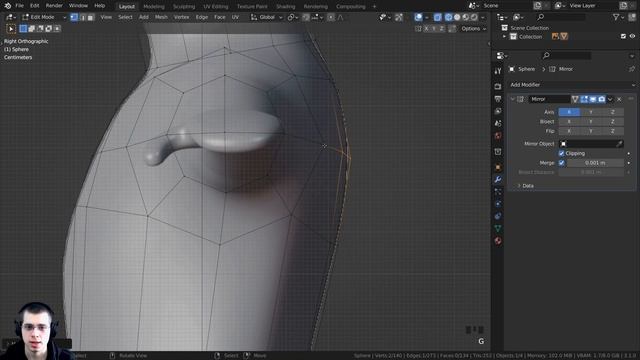
Task: Open the Vertex menu in header
Action: (182, 17)
